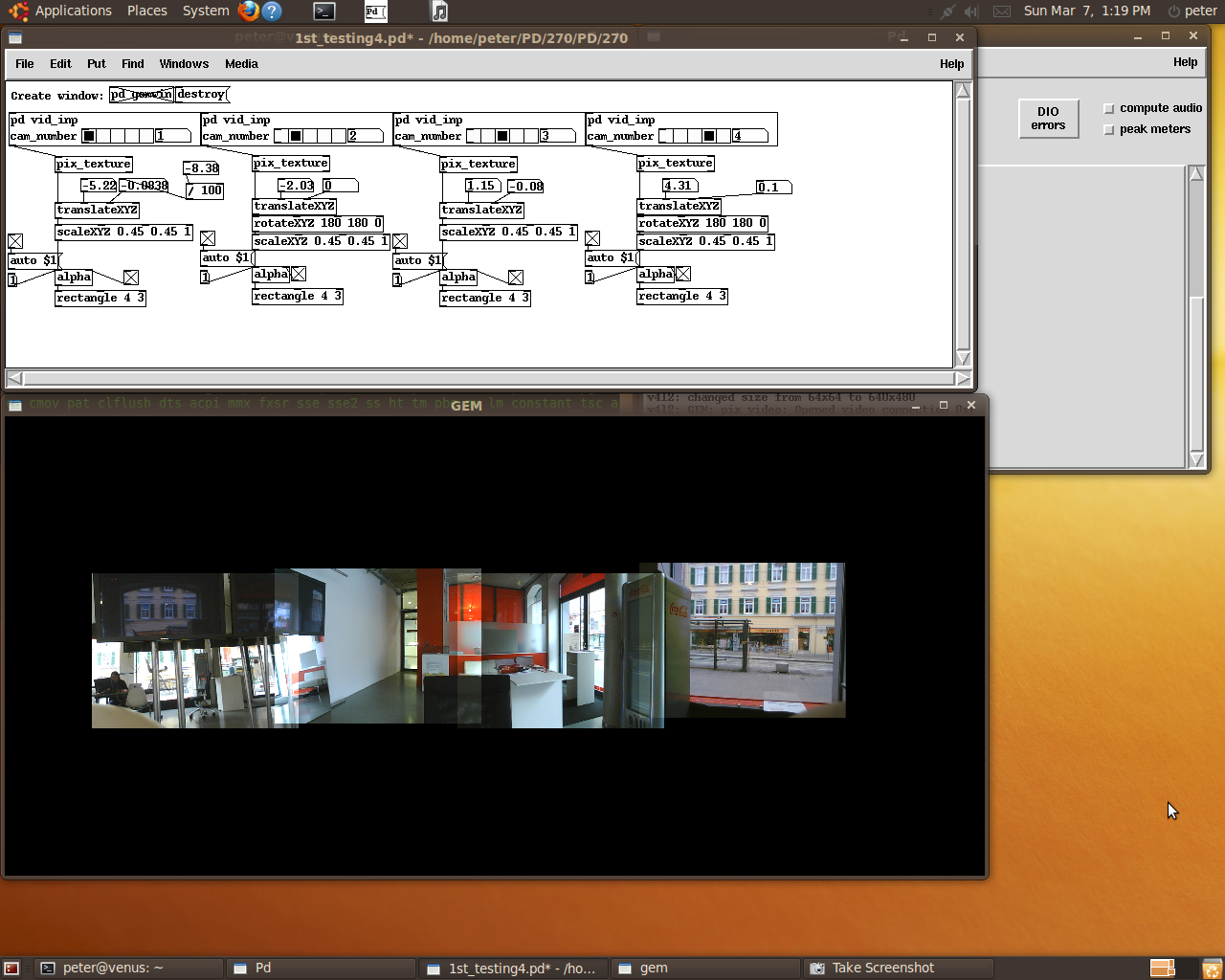Click cam_number box showing 3
The width and height of the screenshot is (1225, 980).
point(558,136)
